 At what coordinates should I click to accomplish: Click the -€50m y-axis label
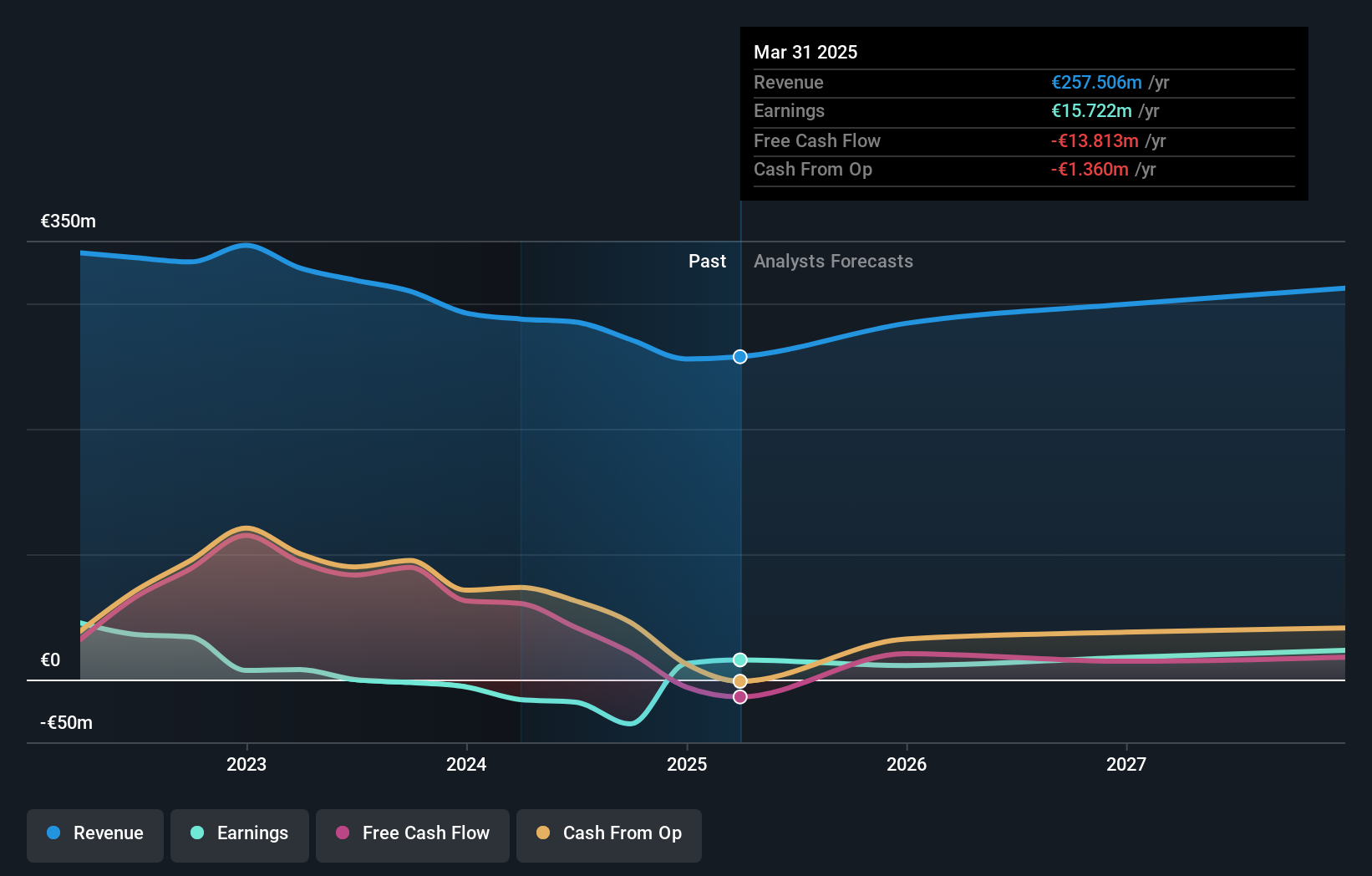pos(67,723)
